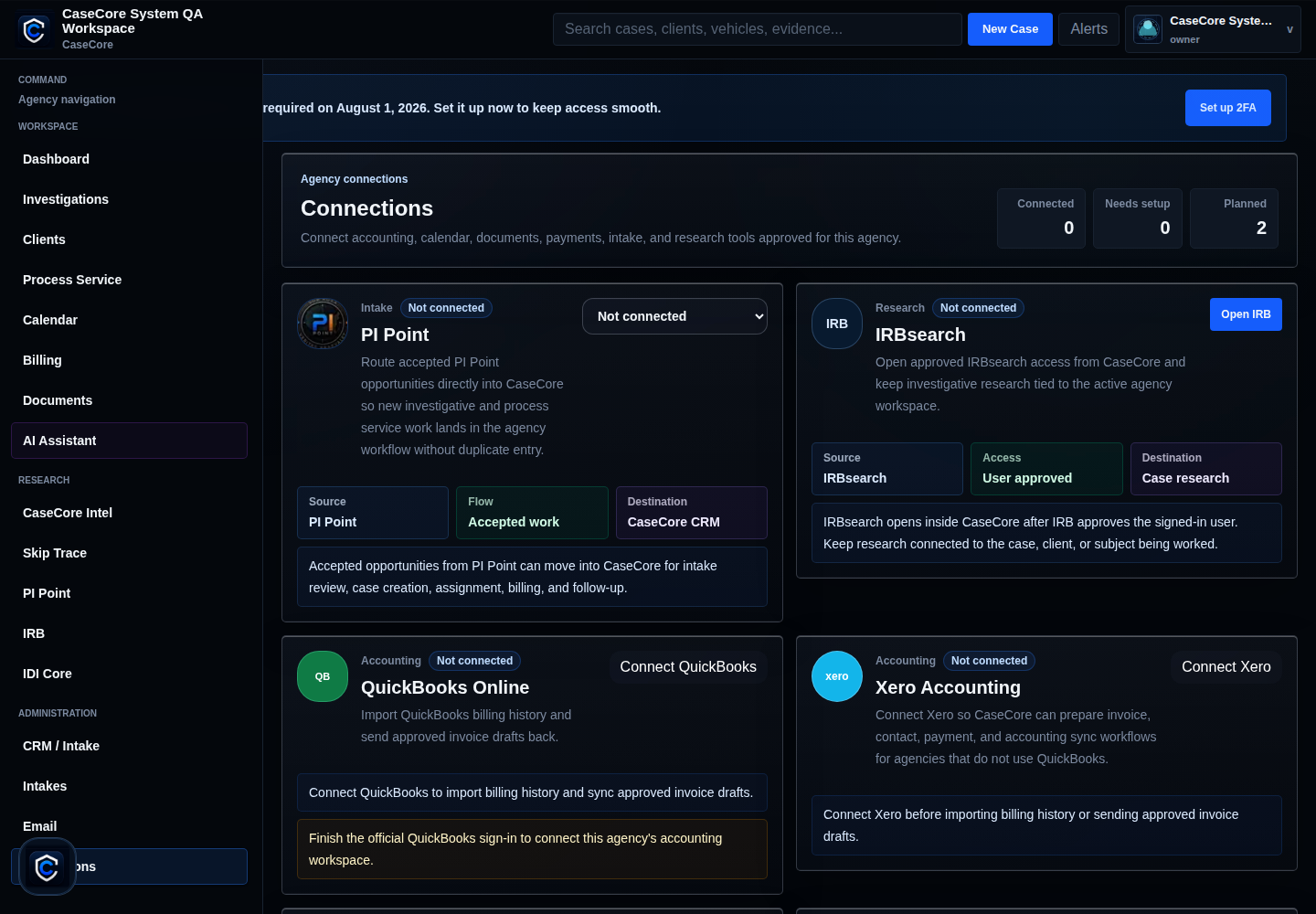Click the Planned count stat card
Image resolution: width=1316 pixels, height=914 pixels.
1234,218
